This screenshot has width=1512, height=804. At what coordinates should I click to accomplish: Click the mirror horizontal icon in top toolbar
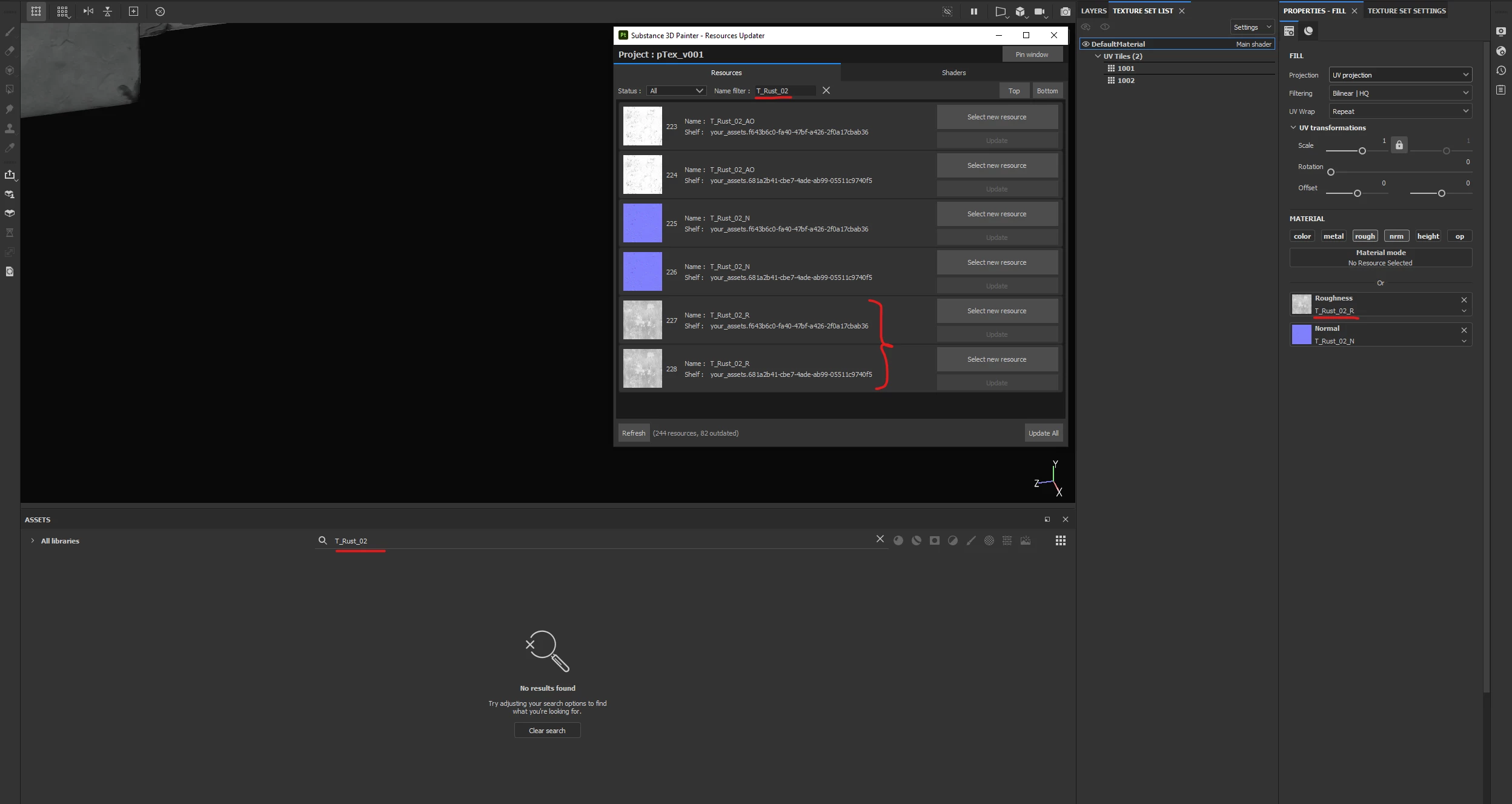pyautogui.click(x=88, y=12)
